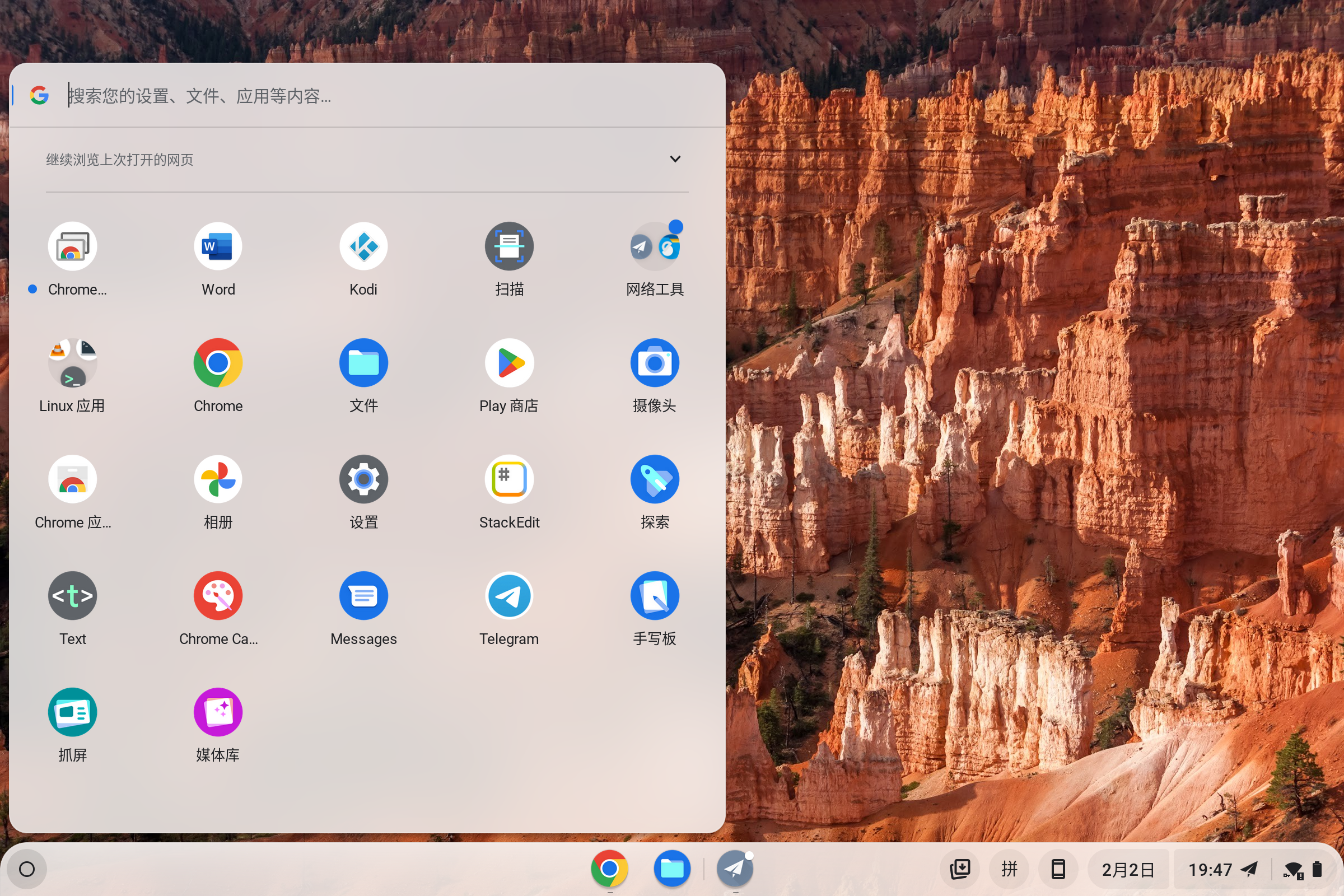Collapse the 继续浏览上次打开的网页 section
Image resolution: width=1344 pixels, height=896 pixels.
(x=675, y=159)
